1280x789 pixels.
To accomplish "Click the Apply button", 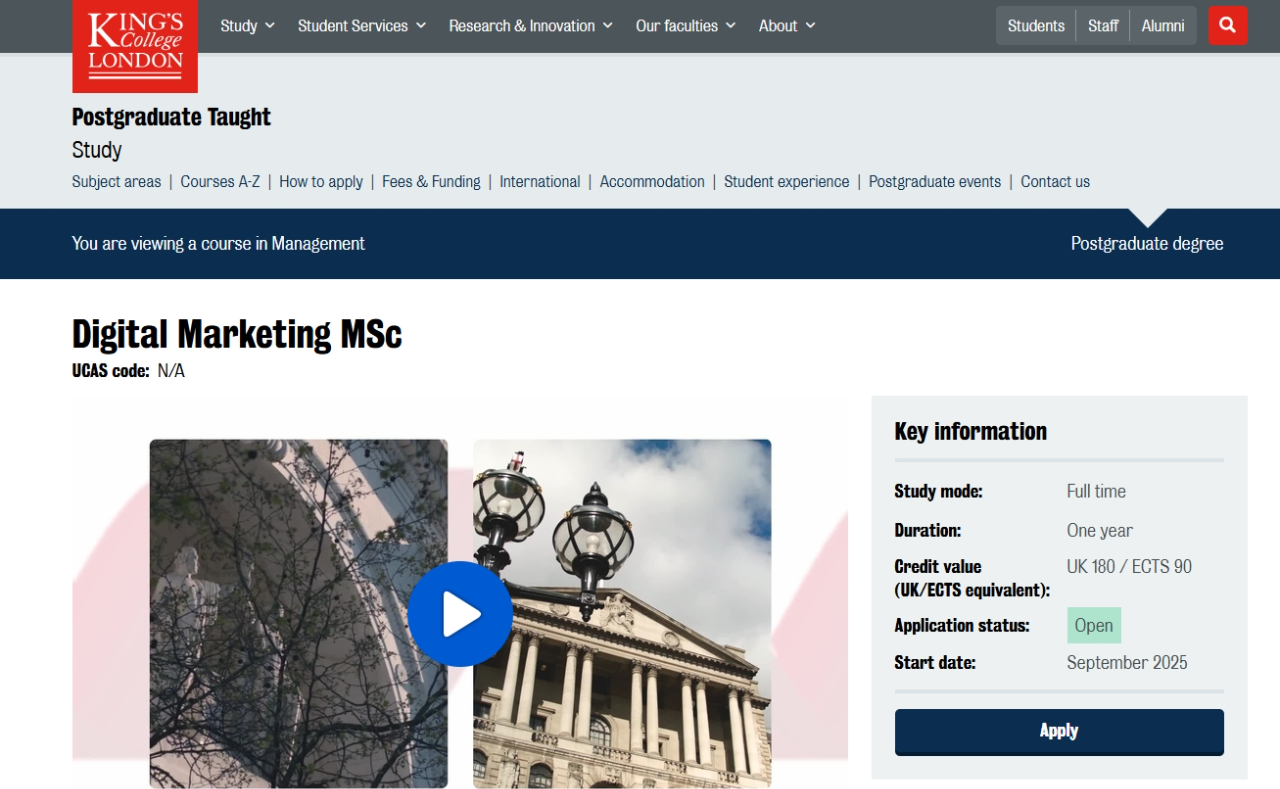I will coord(1059,731).
